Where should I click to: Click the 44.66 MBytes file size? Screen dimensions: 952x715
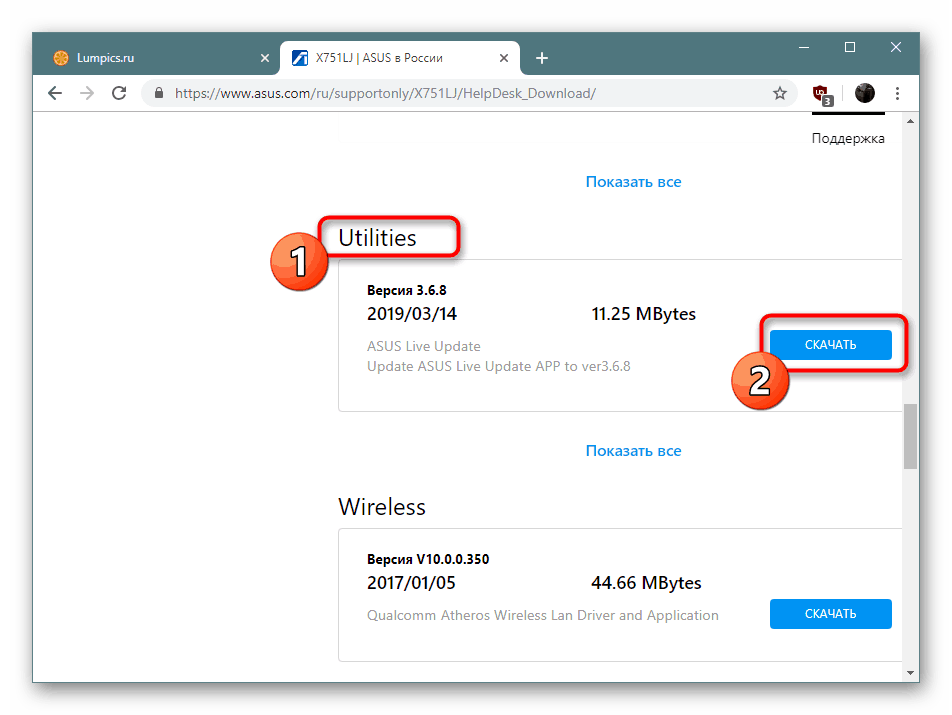pos(646,583)
